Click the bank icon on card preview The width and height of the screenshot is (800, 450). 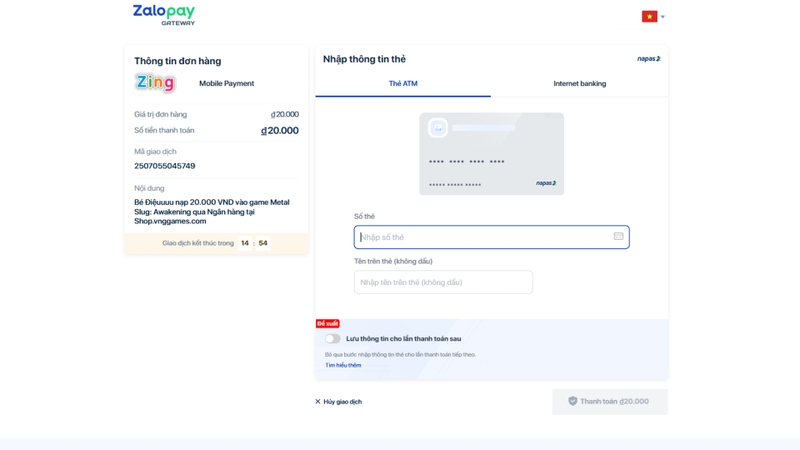(438, 128)
